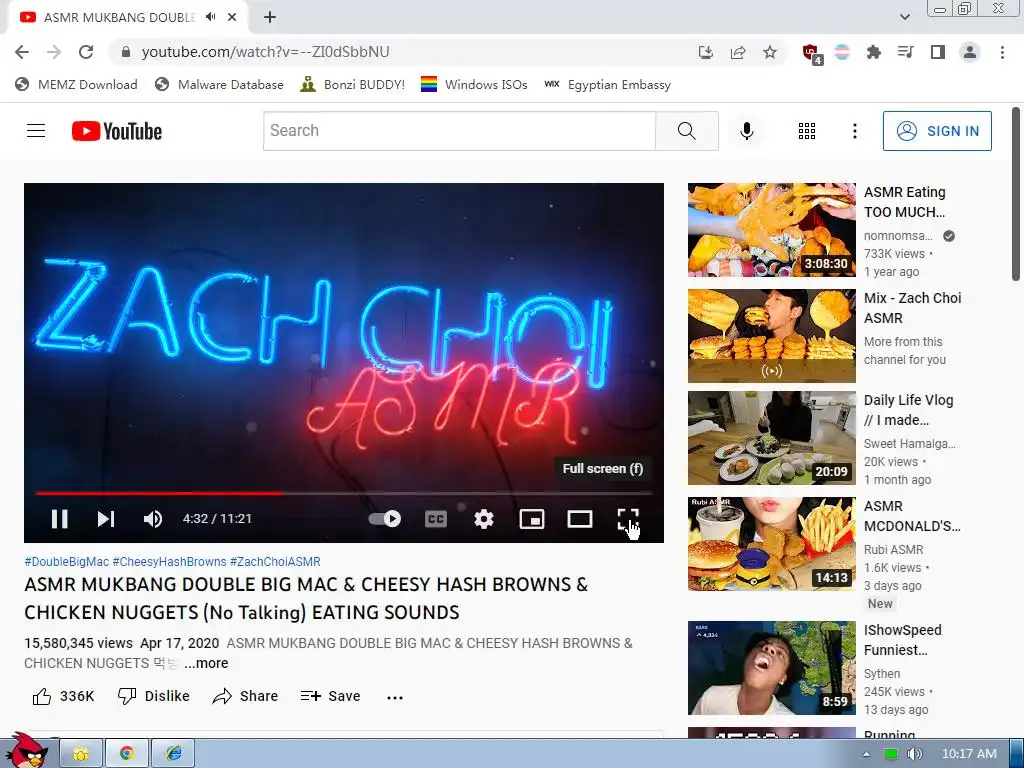Viewport: 1024px width, 768px height.
Task: Focus the YouTube search box
Action: coord(459,131)
